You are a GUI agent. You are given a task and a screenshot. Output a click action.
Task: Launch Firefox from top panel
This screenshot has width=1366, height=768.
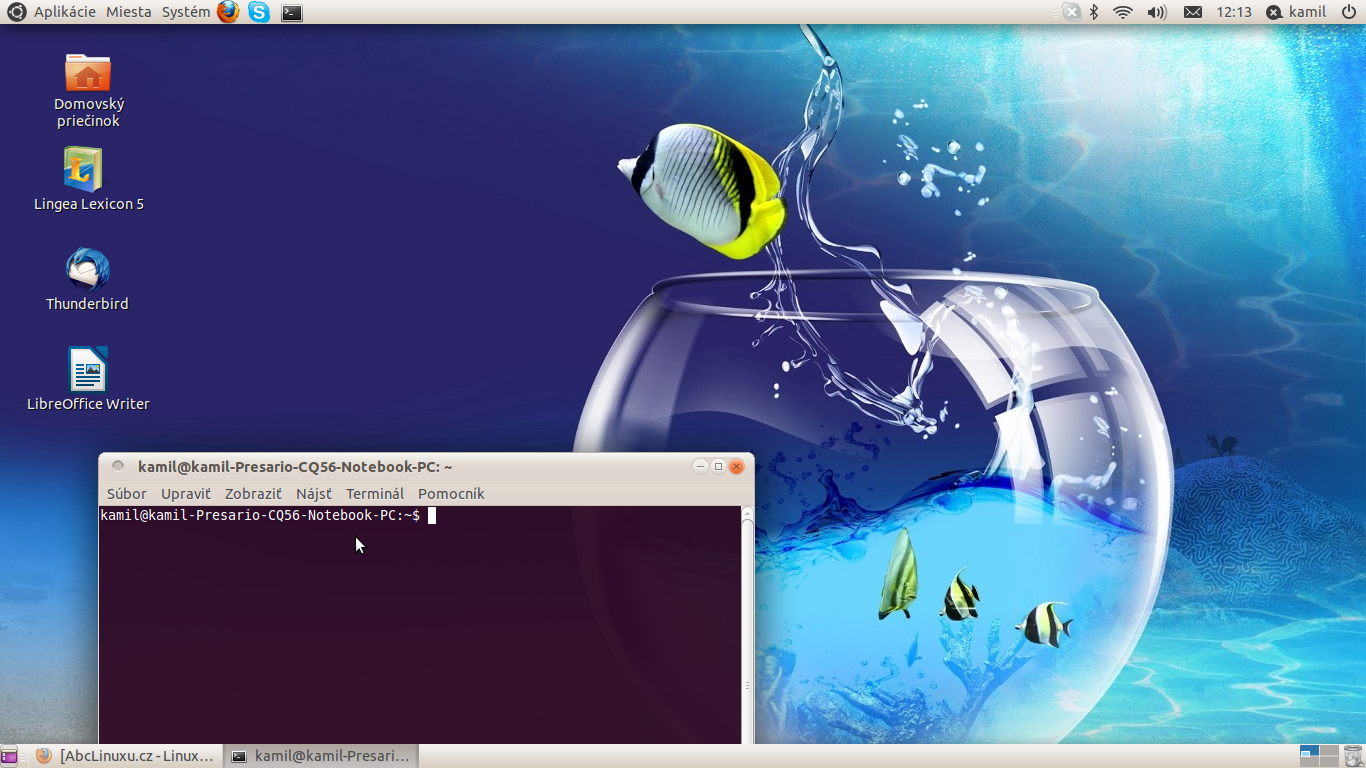click(229, 12)
